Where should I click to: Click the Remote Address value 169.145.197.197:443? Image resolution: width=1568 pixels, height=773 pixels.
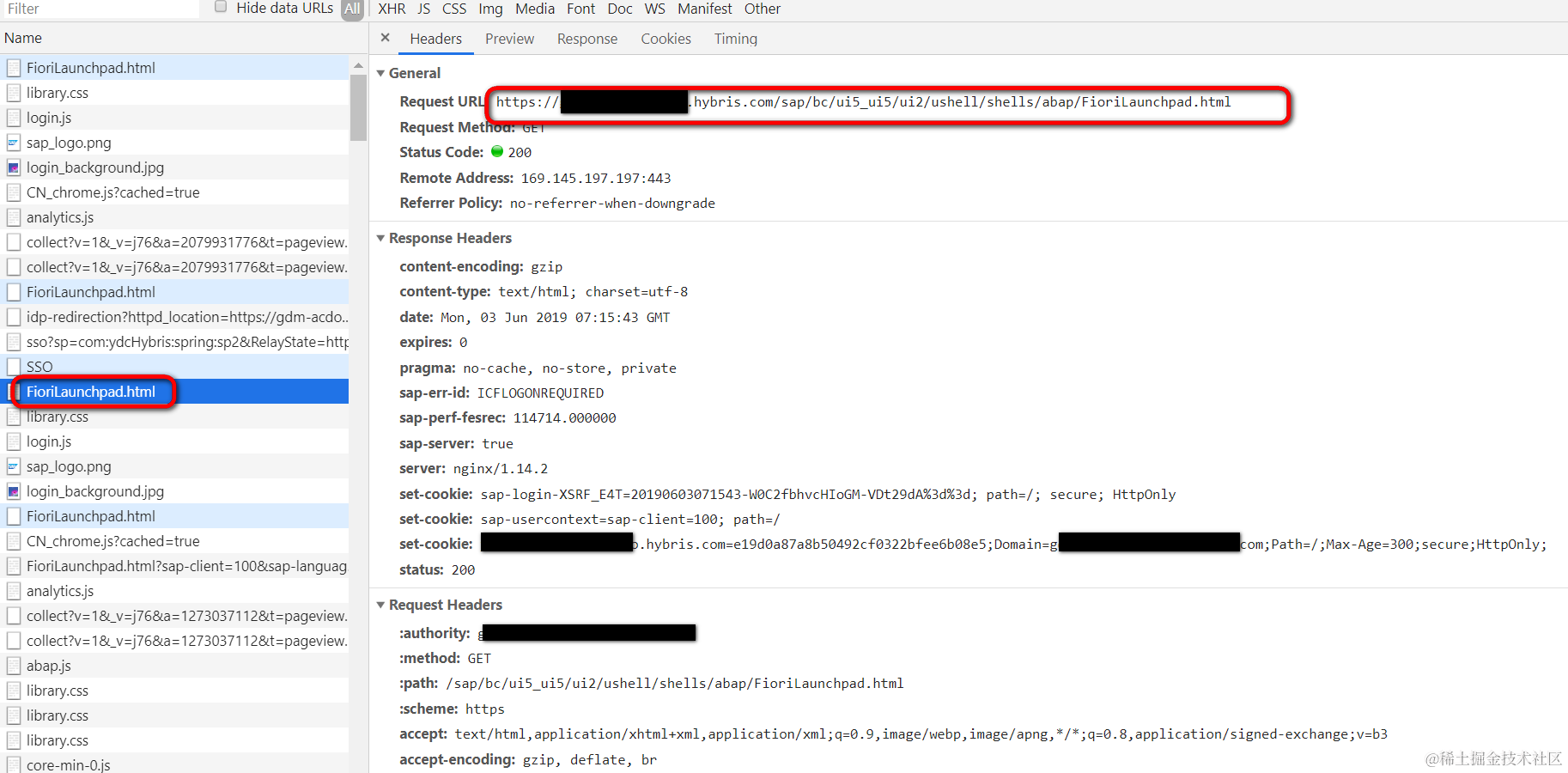[x=596, y=179]
